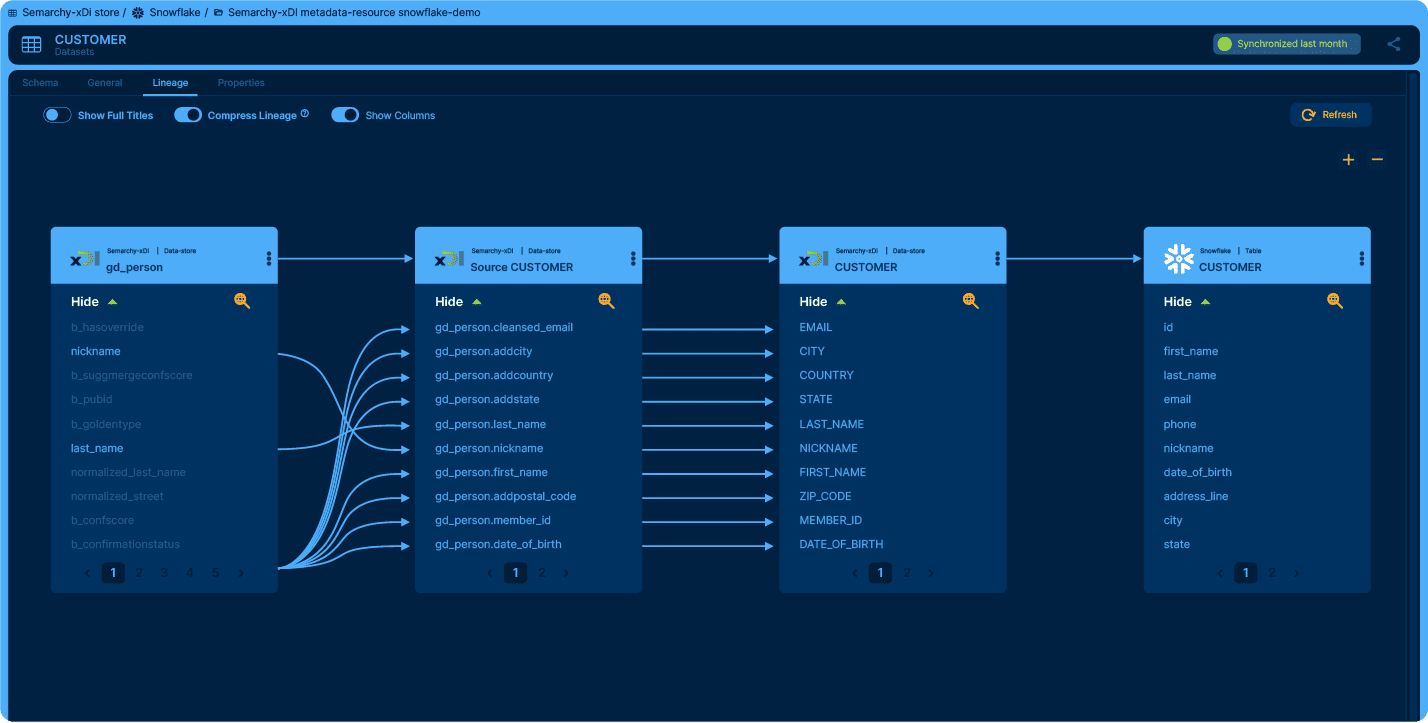Select phone column in Snowflake CUSTOMER
This screenshot has height=723, width=1428.
[x=1180, y=424]
